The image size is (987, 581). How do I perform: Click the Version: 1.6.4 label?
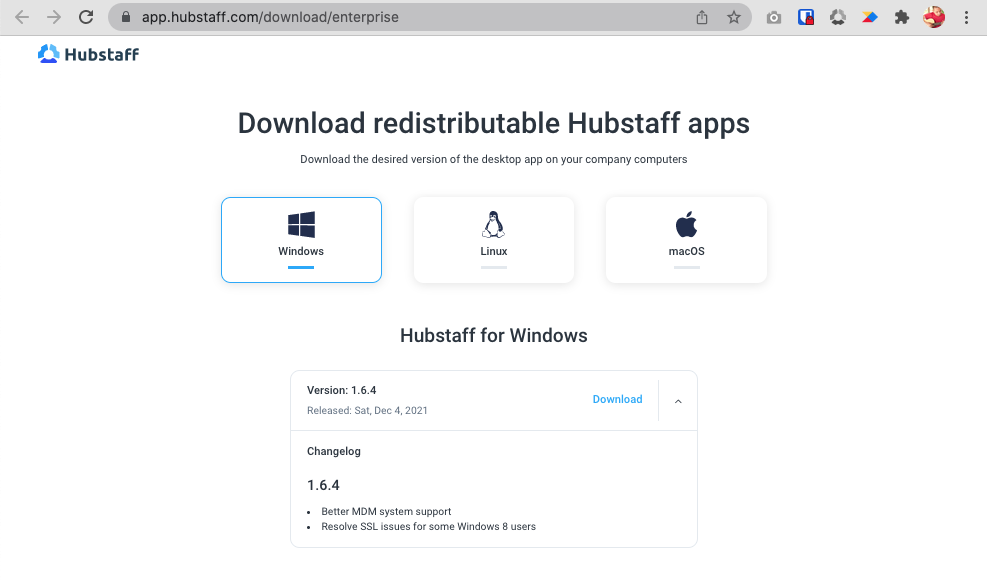click(x=342, y=390)
